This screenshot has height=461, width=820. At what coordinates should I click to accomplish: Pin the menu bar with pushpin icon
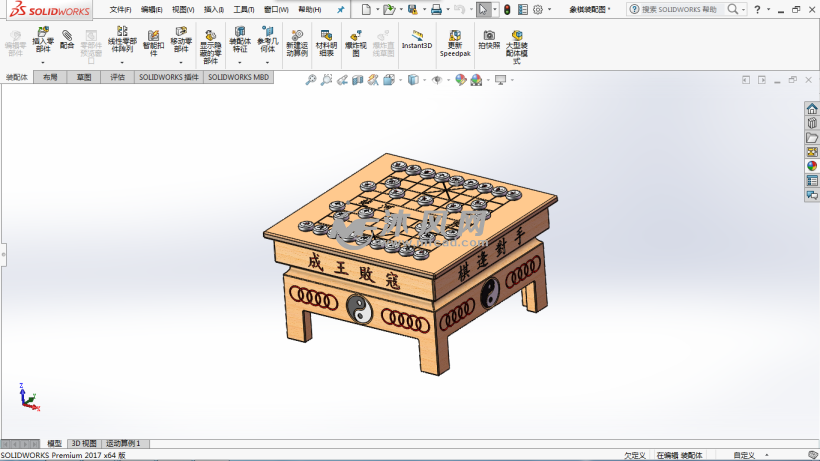tap(341, 9)
